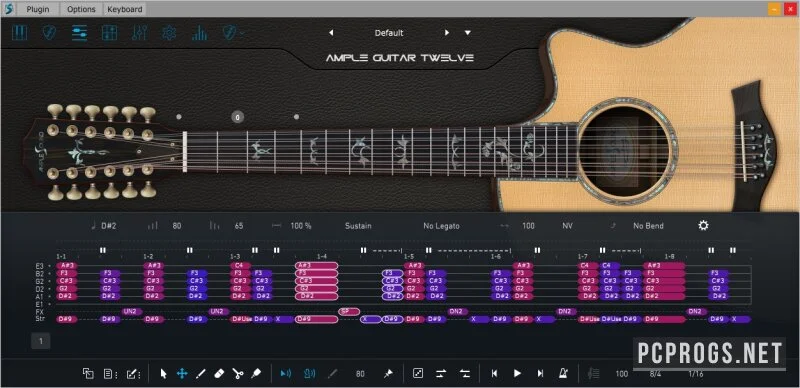The height and width of the screenshot is (388, 800).
Task: Select the SP note on the FX row
Action: point(349,311)
